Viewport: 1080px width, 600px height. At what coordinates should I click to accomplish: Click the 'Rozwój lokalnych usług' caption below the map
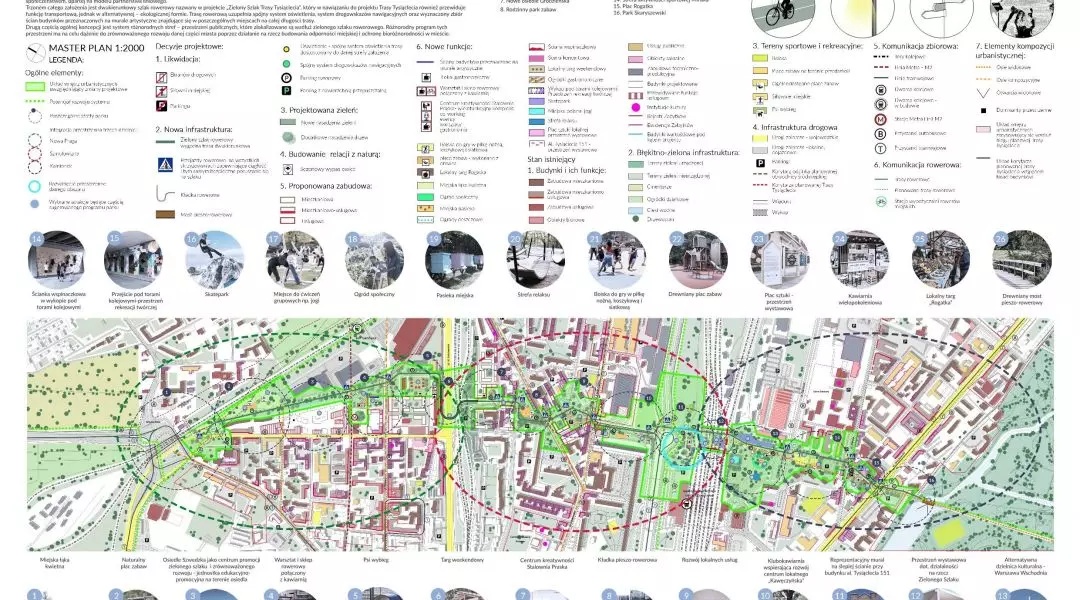click(x=709, y=560)
